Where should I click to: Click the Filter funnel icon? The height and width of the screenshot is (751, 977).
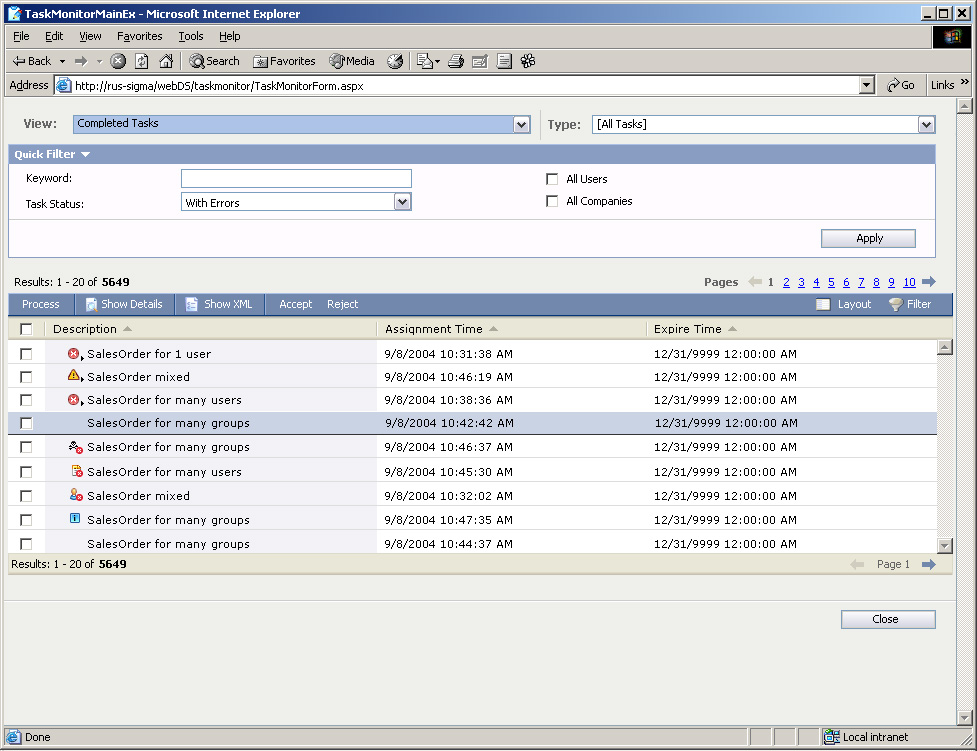tap(895, 304)
